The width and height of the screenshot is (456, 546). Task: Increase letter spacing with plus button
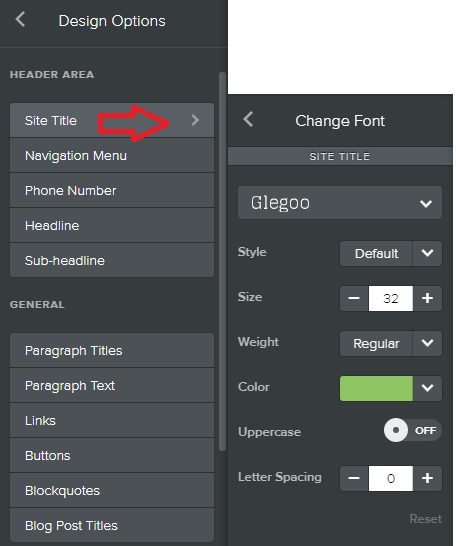[x=427, y=478]
